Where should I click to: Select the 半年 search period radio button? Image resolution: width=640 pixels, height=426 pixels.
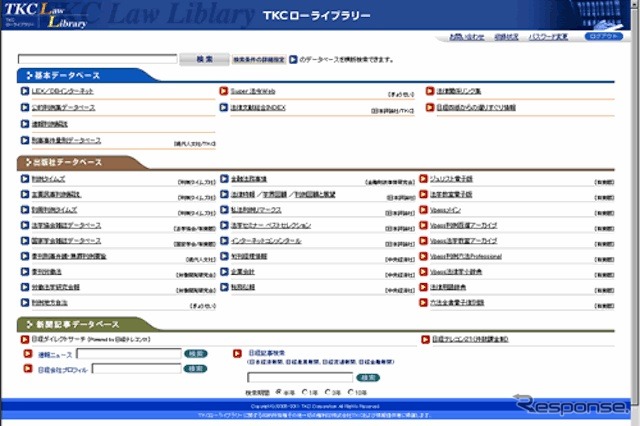click(x=279, y=392)
